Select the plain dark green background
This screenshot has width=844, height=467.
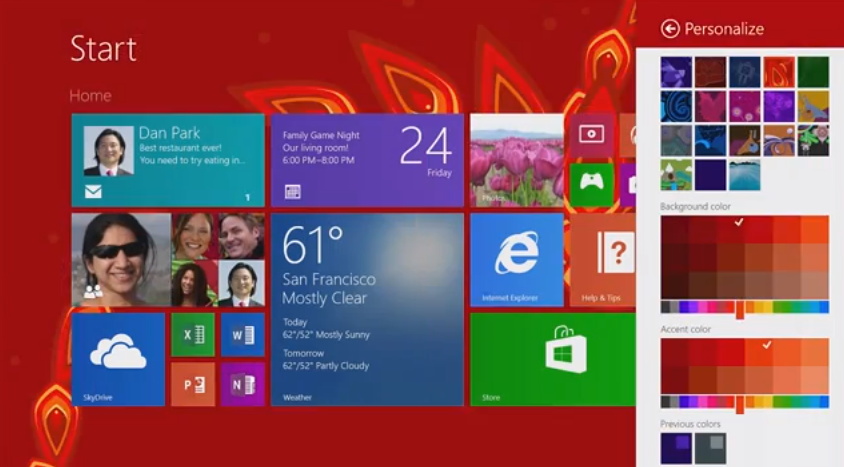(x=813, y=72)
